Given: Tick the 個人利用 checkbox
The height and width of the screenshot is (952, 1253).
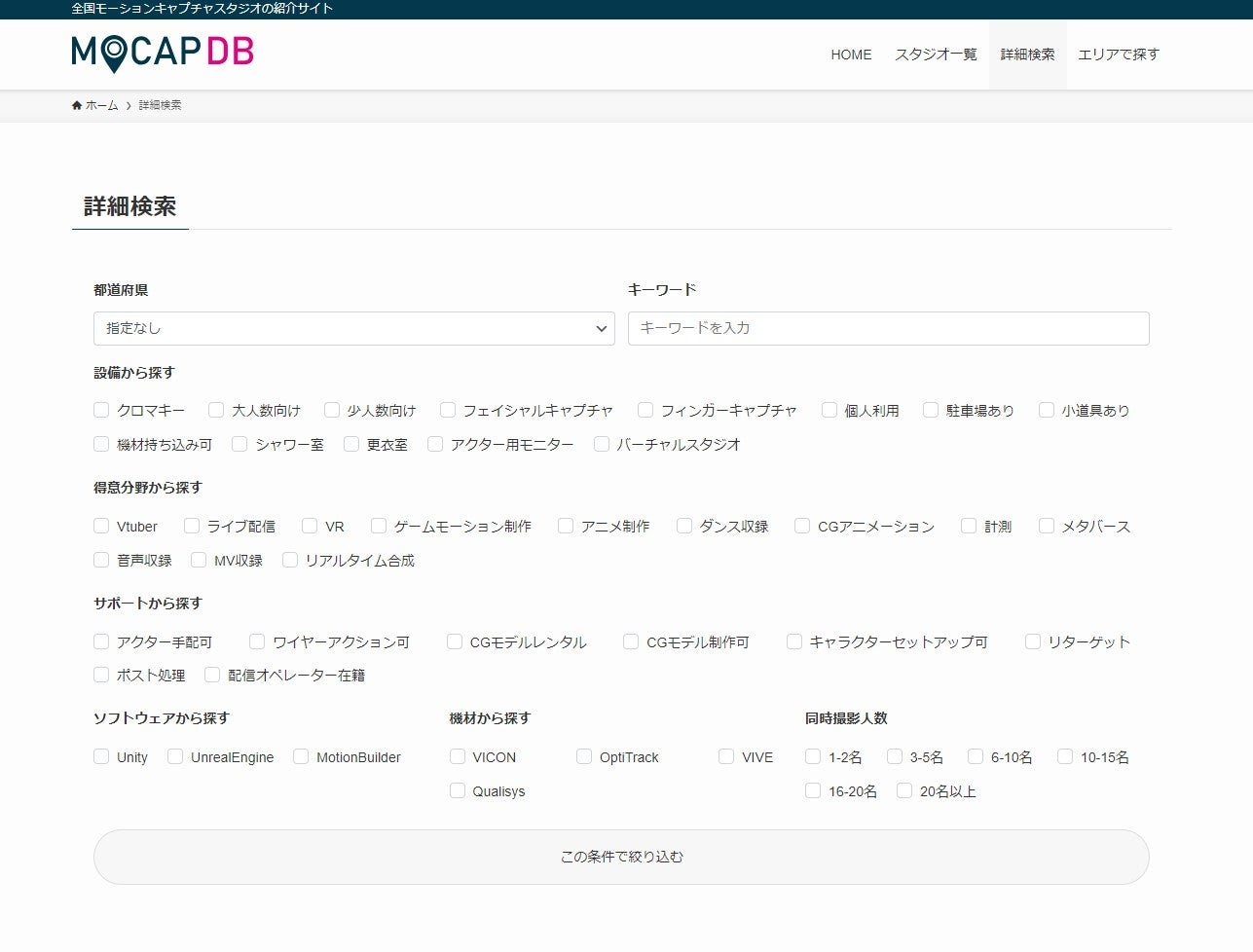Looking at the screenshot, I should click(829, 410).
